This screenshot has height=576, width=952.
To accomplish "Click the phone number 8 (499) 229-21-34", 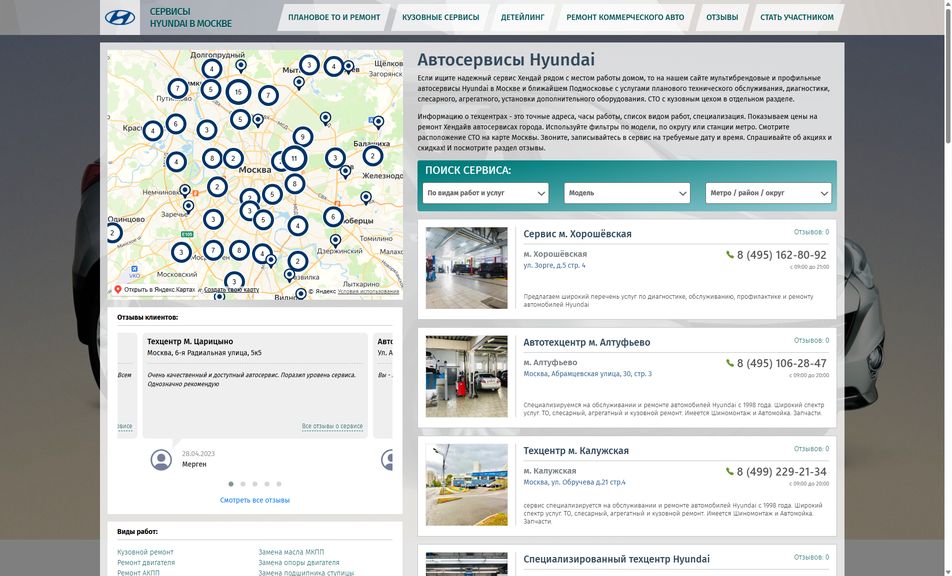I will point(782,472).
